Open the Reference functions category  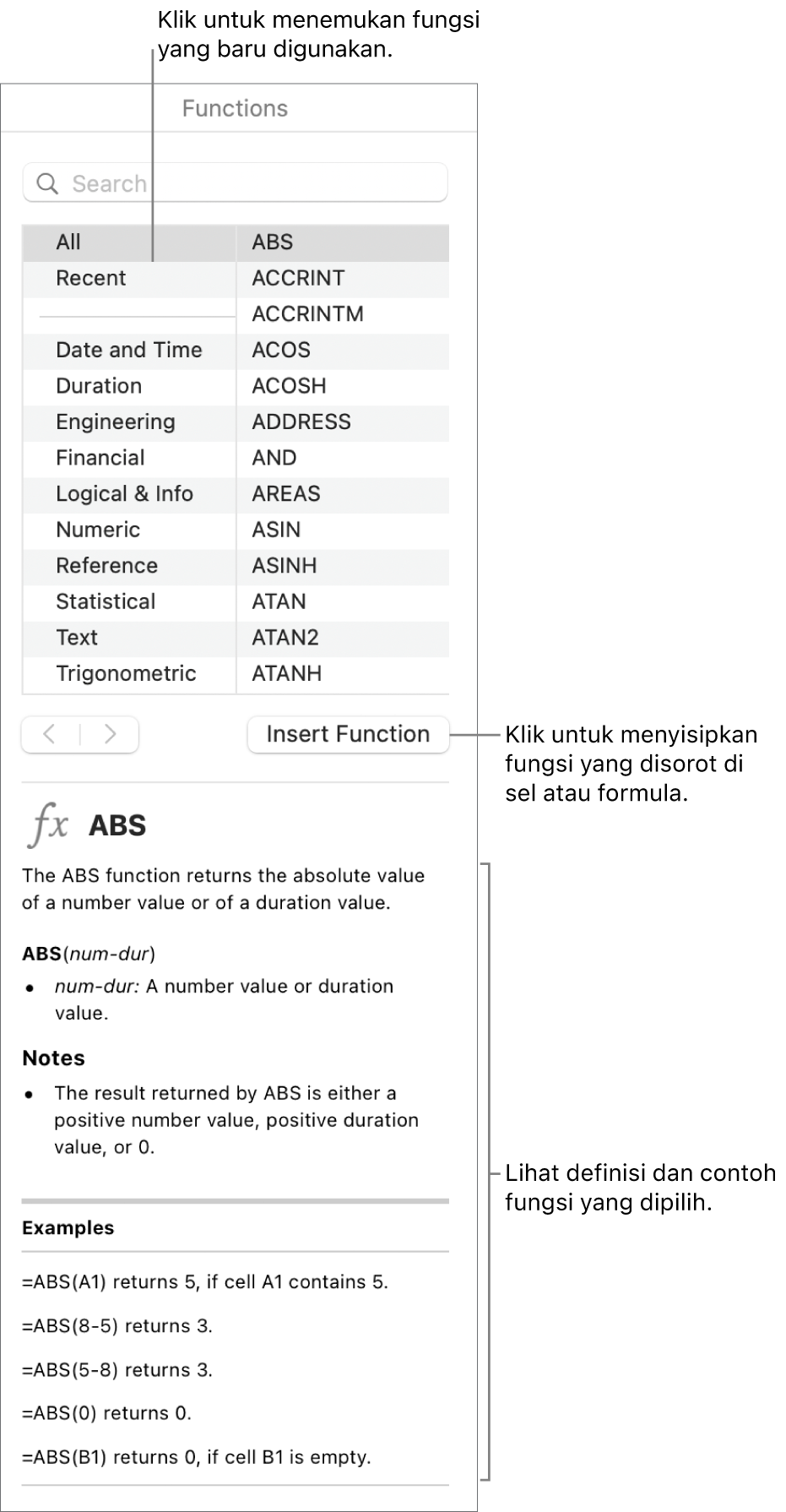(x=106, y=566)
